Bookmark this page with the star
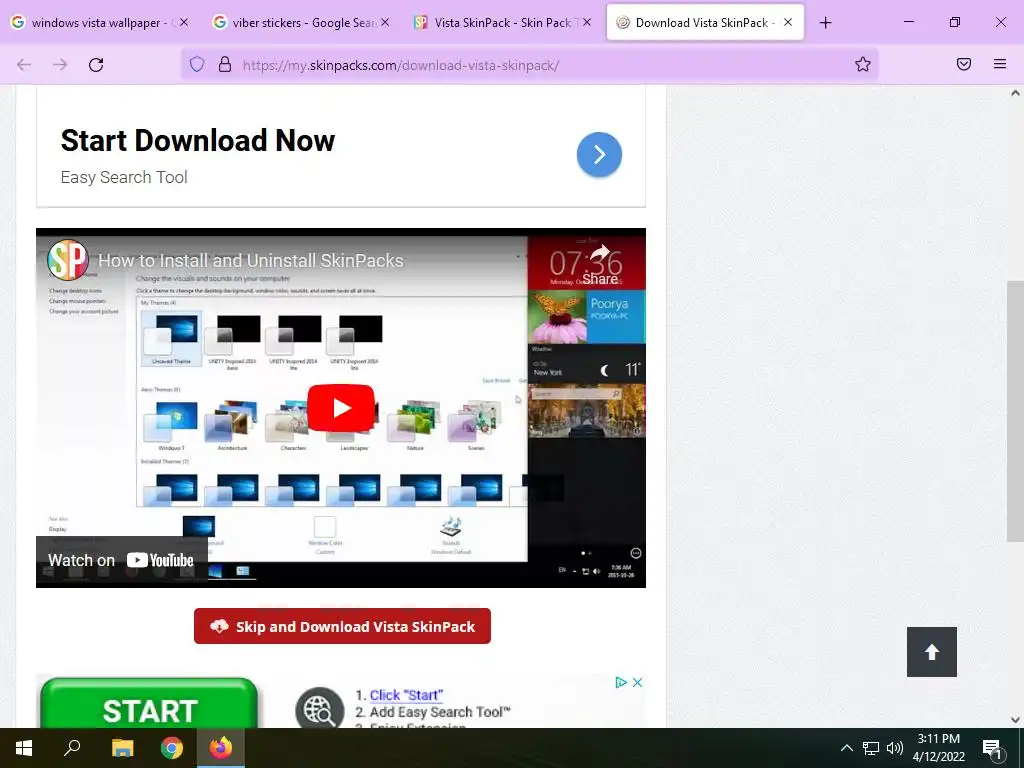 pyautogui.click(x=863, y=64)
